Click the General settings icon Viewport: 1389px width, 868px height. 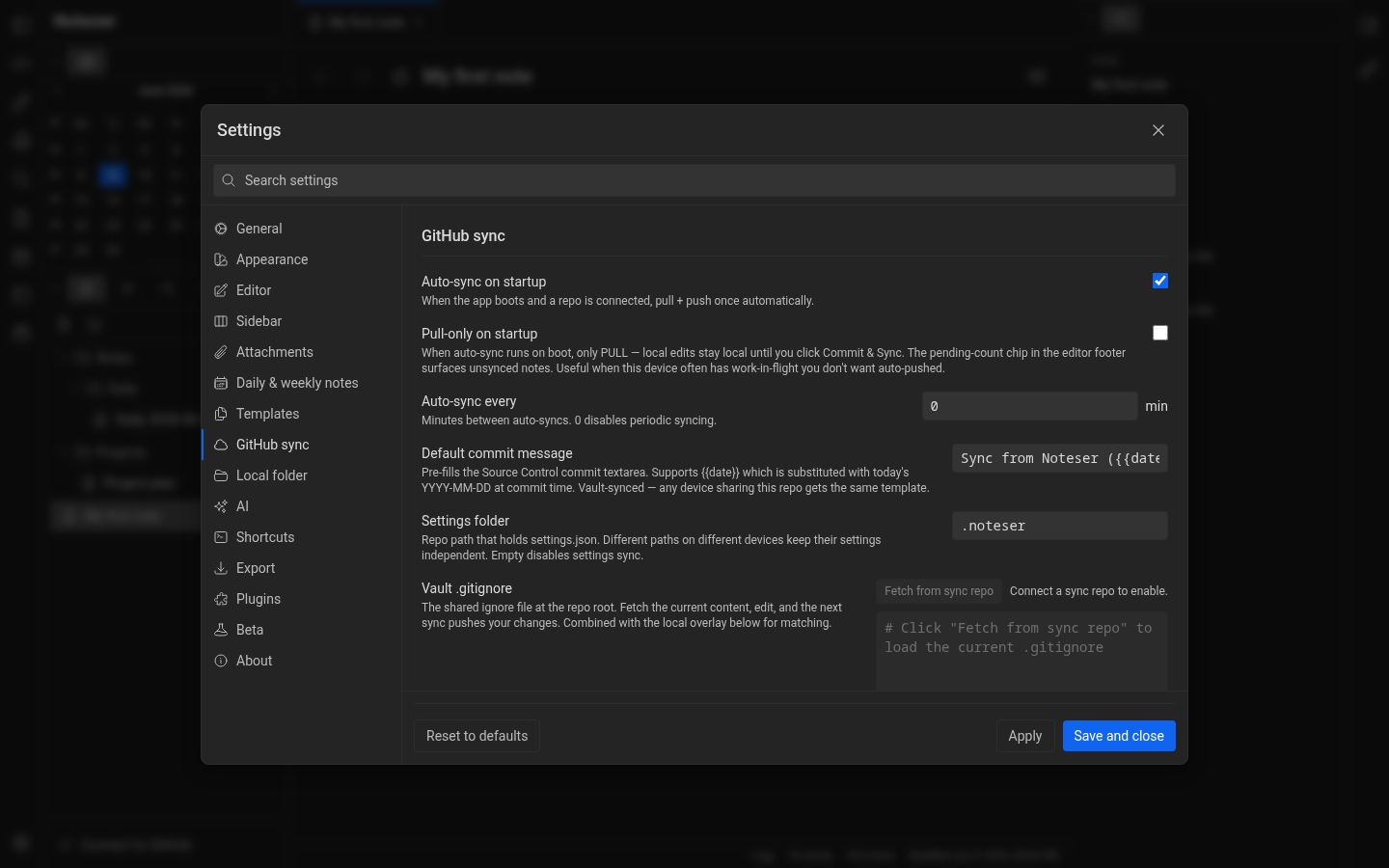pos(221,229)
